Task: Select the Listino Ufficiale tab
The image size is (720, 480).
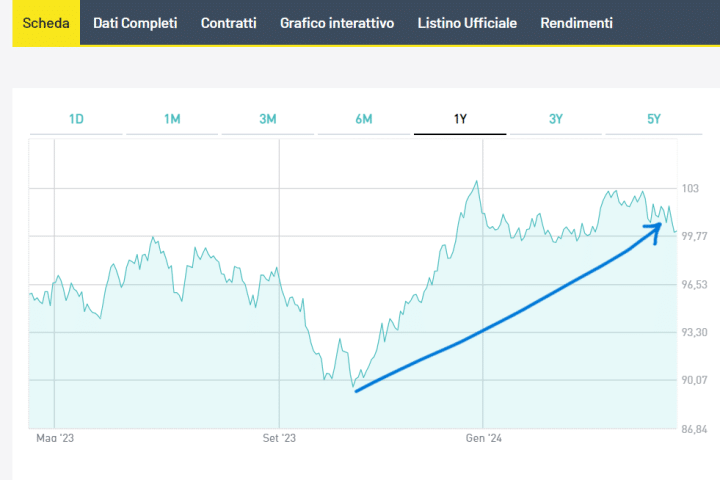Action: point(467,23)
